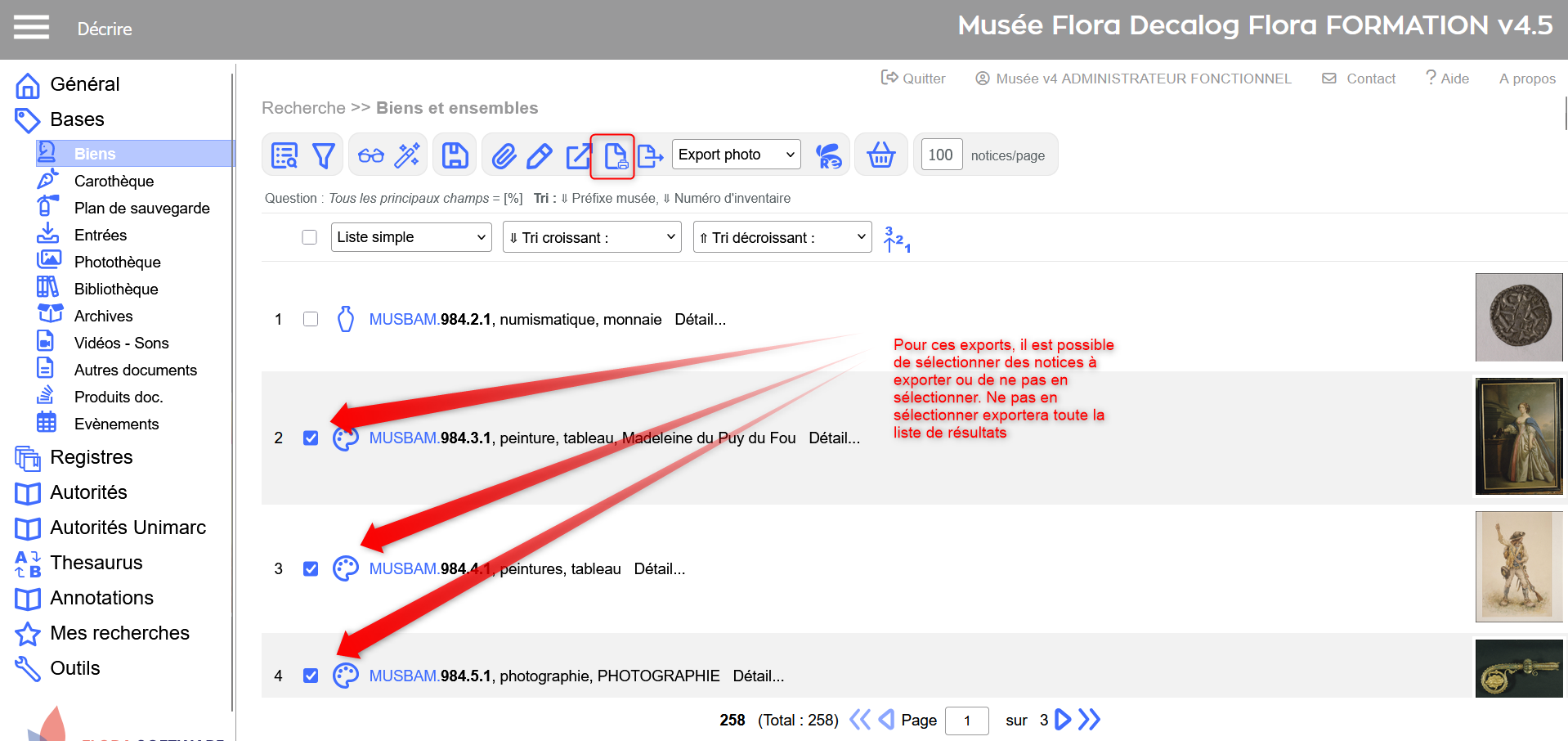Click the coin thumbnail image
1568x741 pixels.
1518,317
